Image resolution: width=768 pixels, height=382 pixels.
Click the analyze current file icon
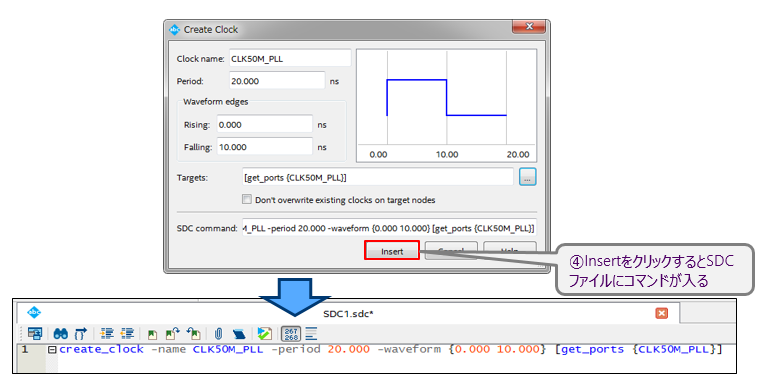(x=265, y=334)
